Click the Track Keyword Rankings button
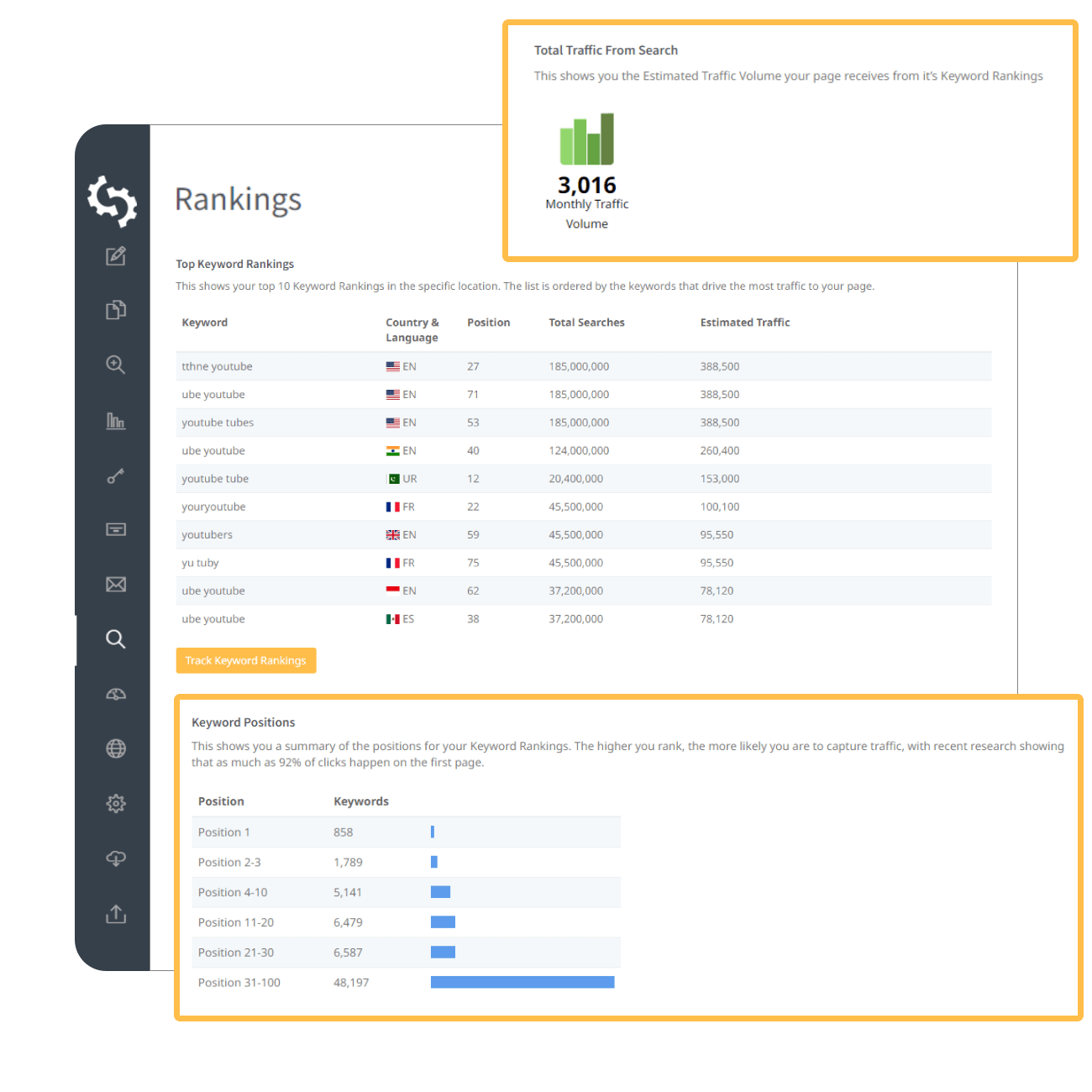The image size is (1092, 1092). (245, 660)
